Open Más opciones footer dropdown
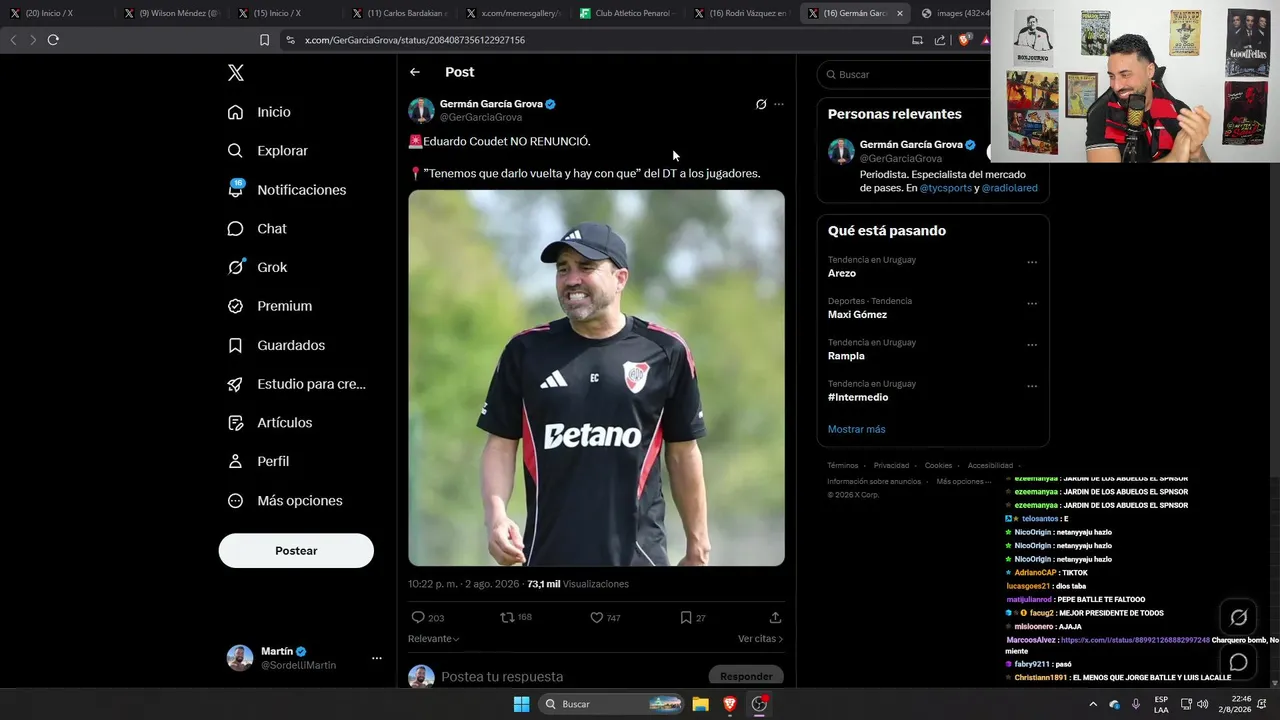This screenshot has width=1280, height=720. (964, 482)
